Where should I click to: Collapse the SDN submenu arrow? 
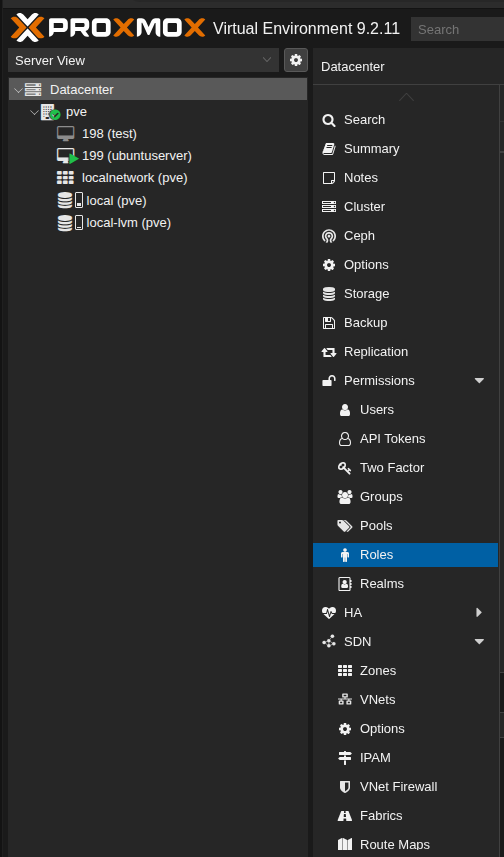tap(479, 641)
